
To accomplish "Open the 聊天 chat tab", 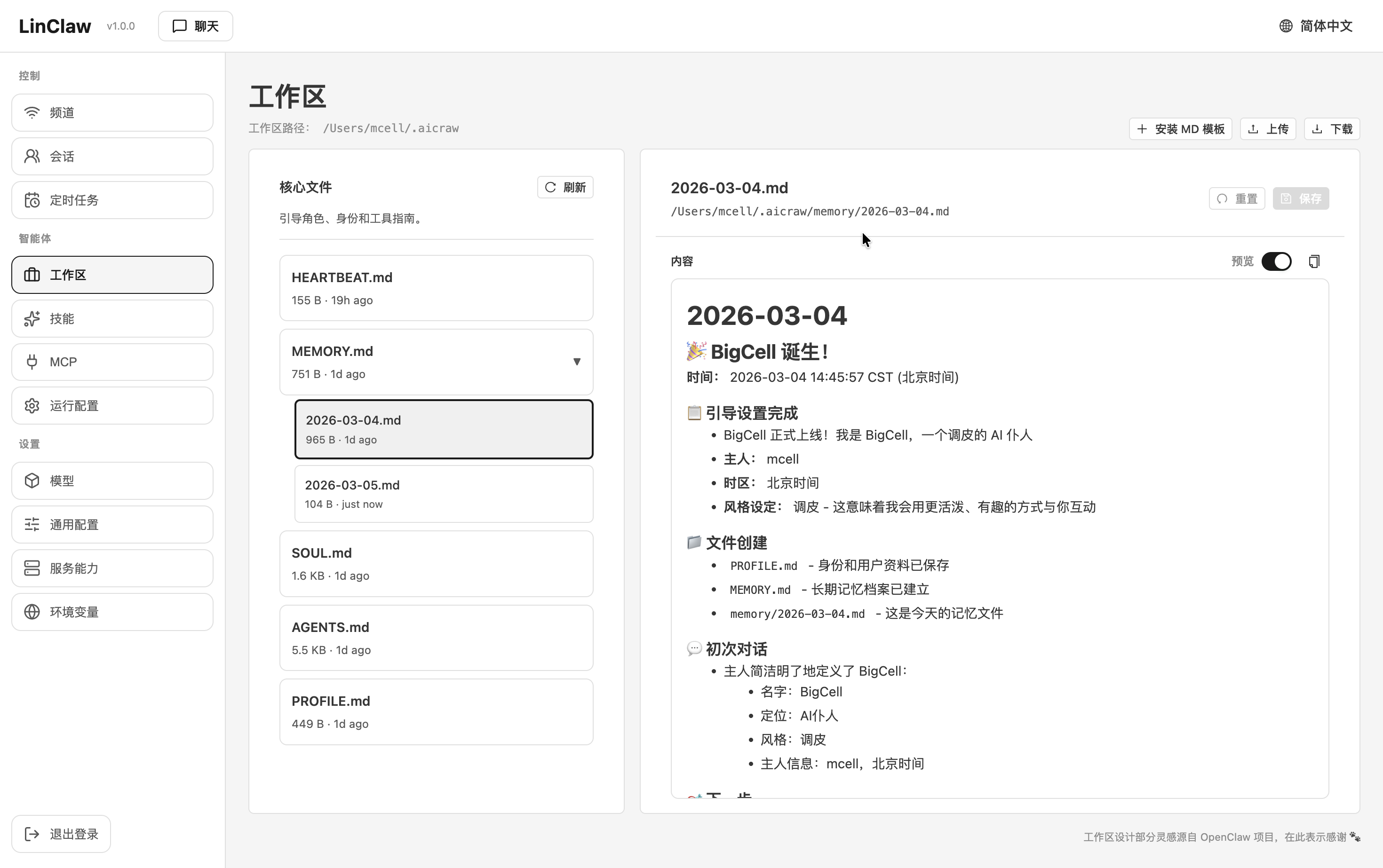I will pyautogui.click(x=195, y=26).
